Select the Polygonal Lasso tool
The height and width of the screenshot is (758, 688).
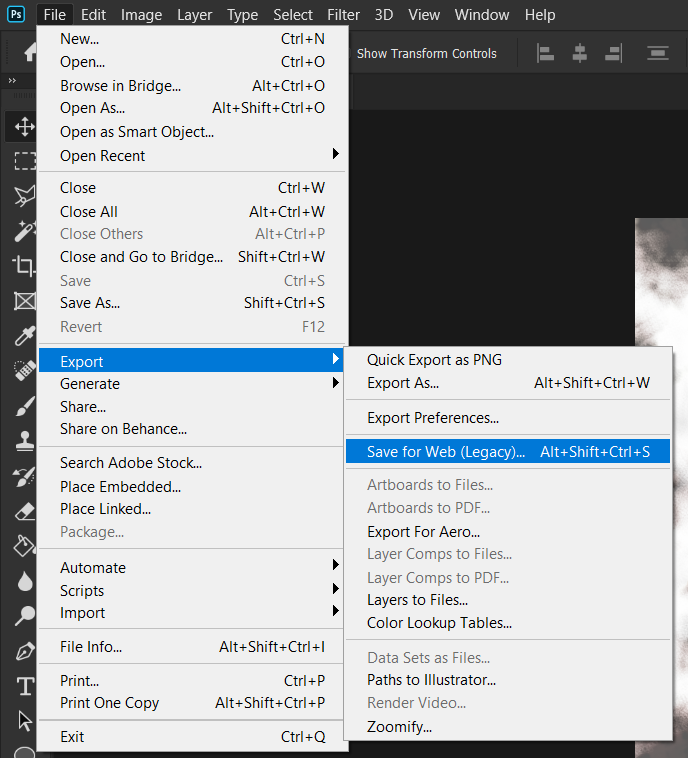[24, 196]
